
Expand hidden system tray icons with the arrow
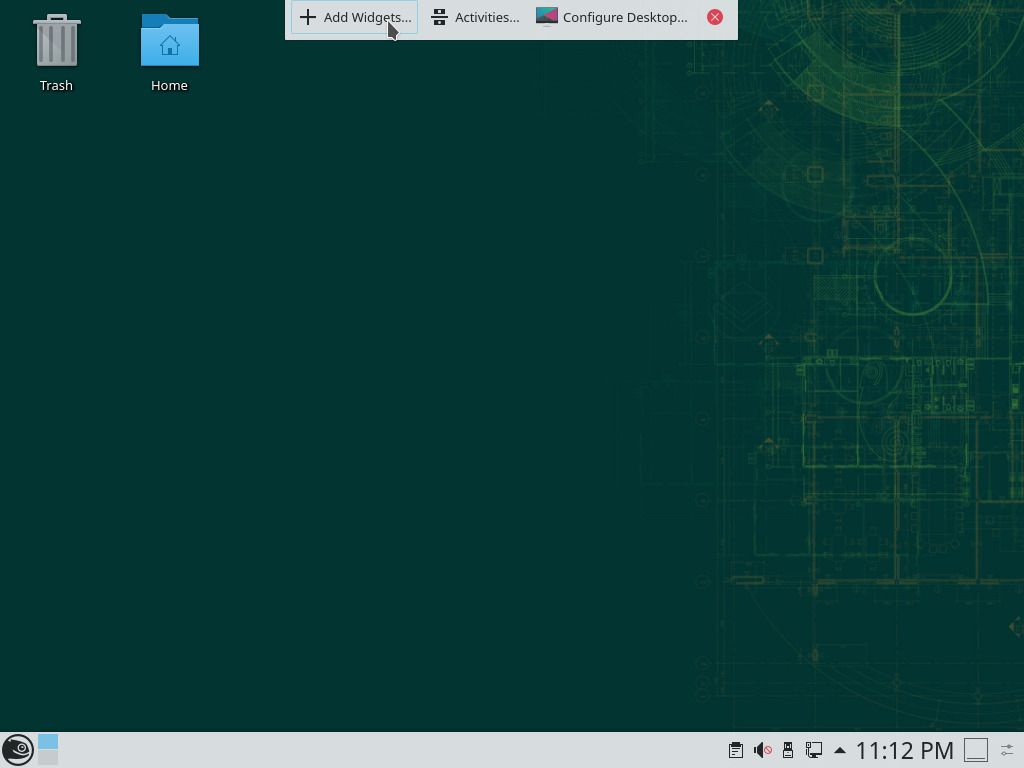point(840,750)
